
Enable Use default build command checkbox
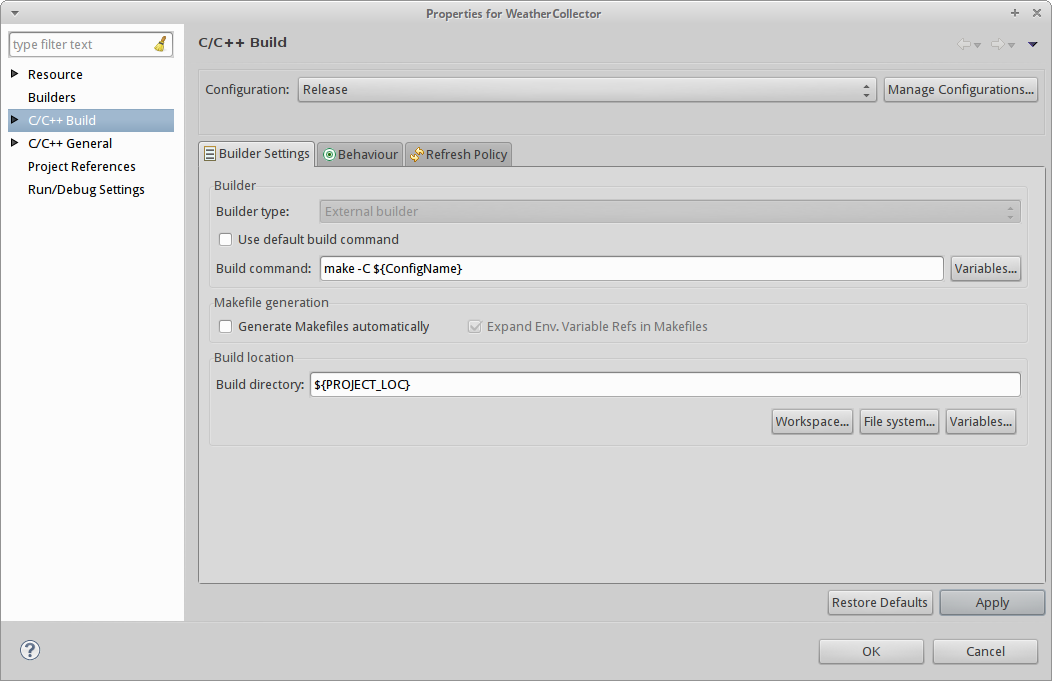point(226,240)
